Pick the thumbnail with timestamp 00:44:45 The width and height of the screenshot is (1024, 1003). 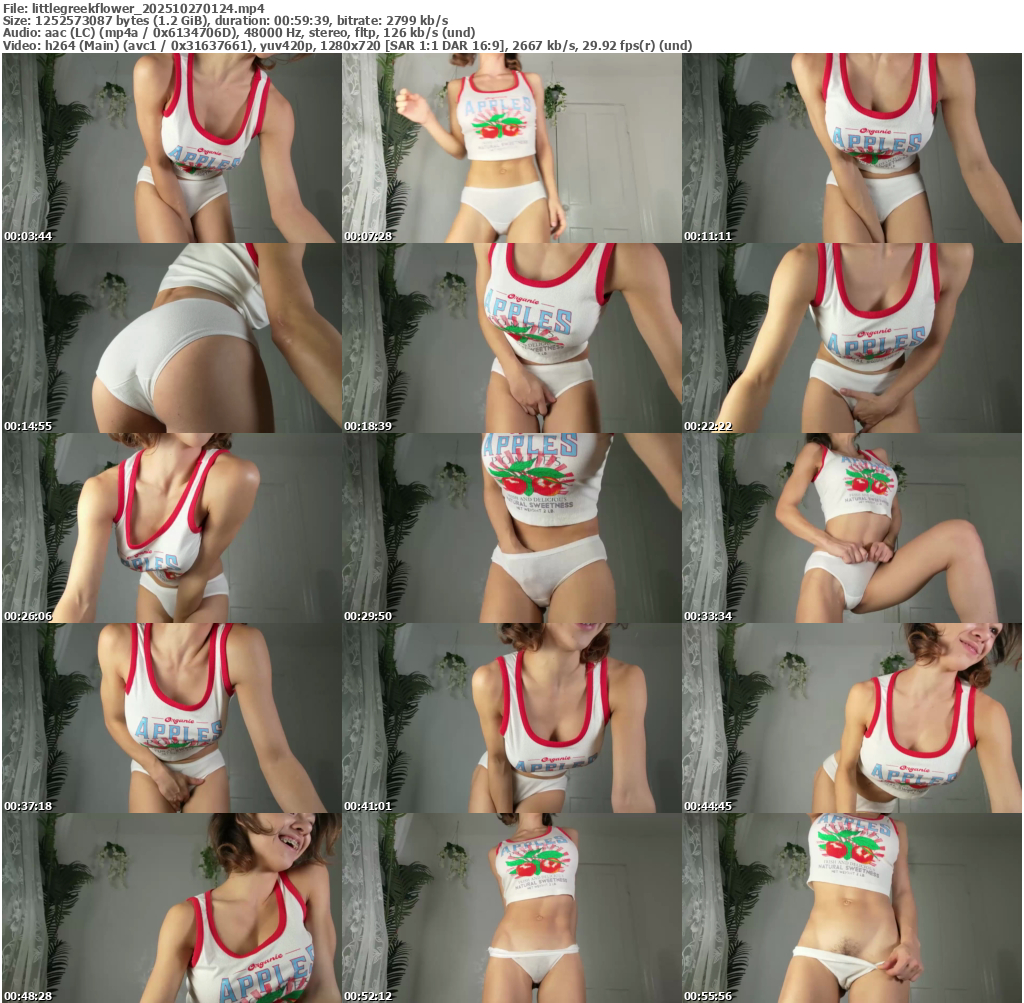coord(852,718)
